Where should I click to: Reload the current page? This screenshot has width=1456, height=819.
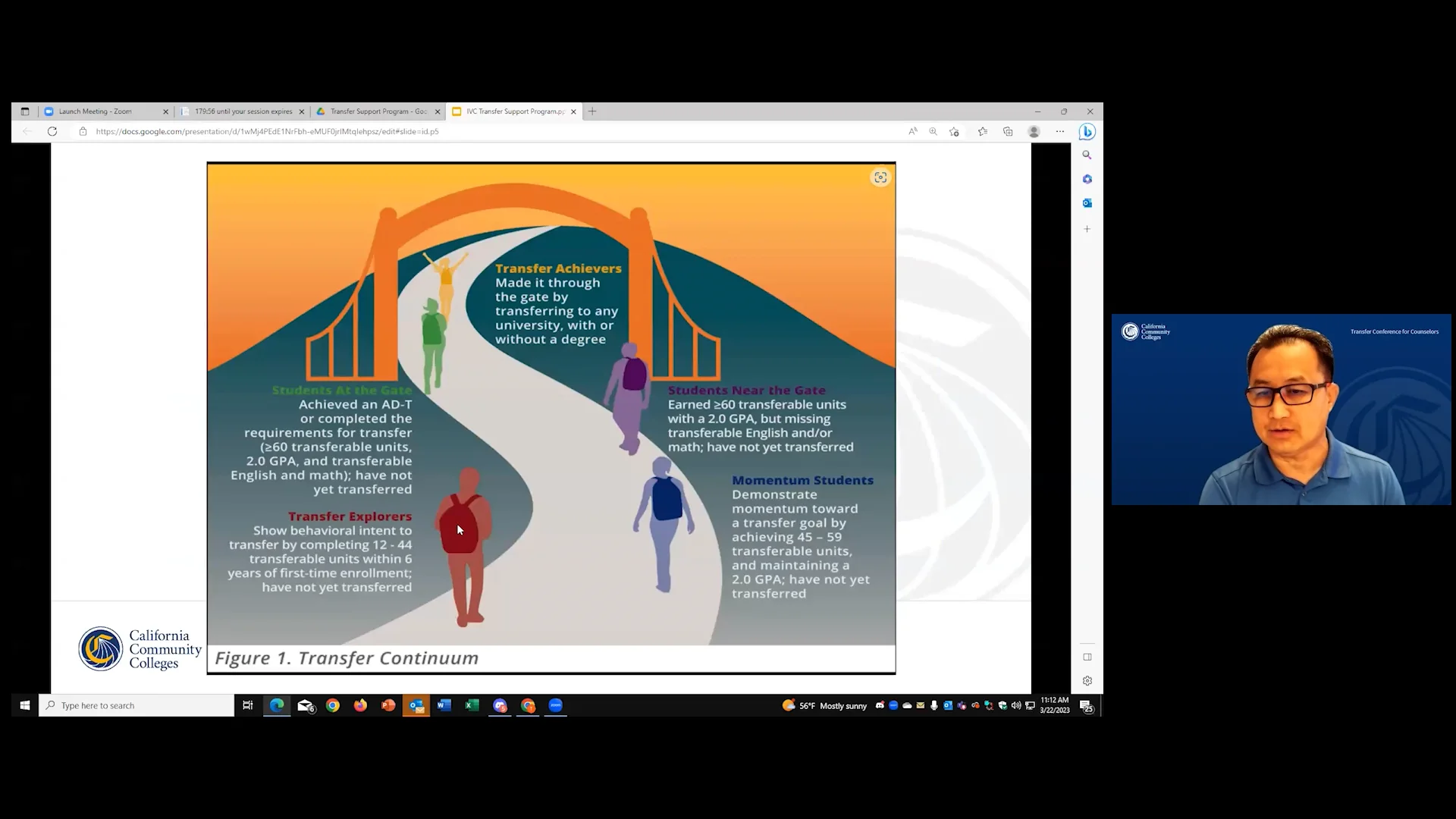[x=52, y=130]
